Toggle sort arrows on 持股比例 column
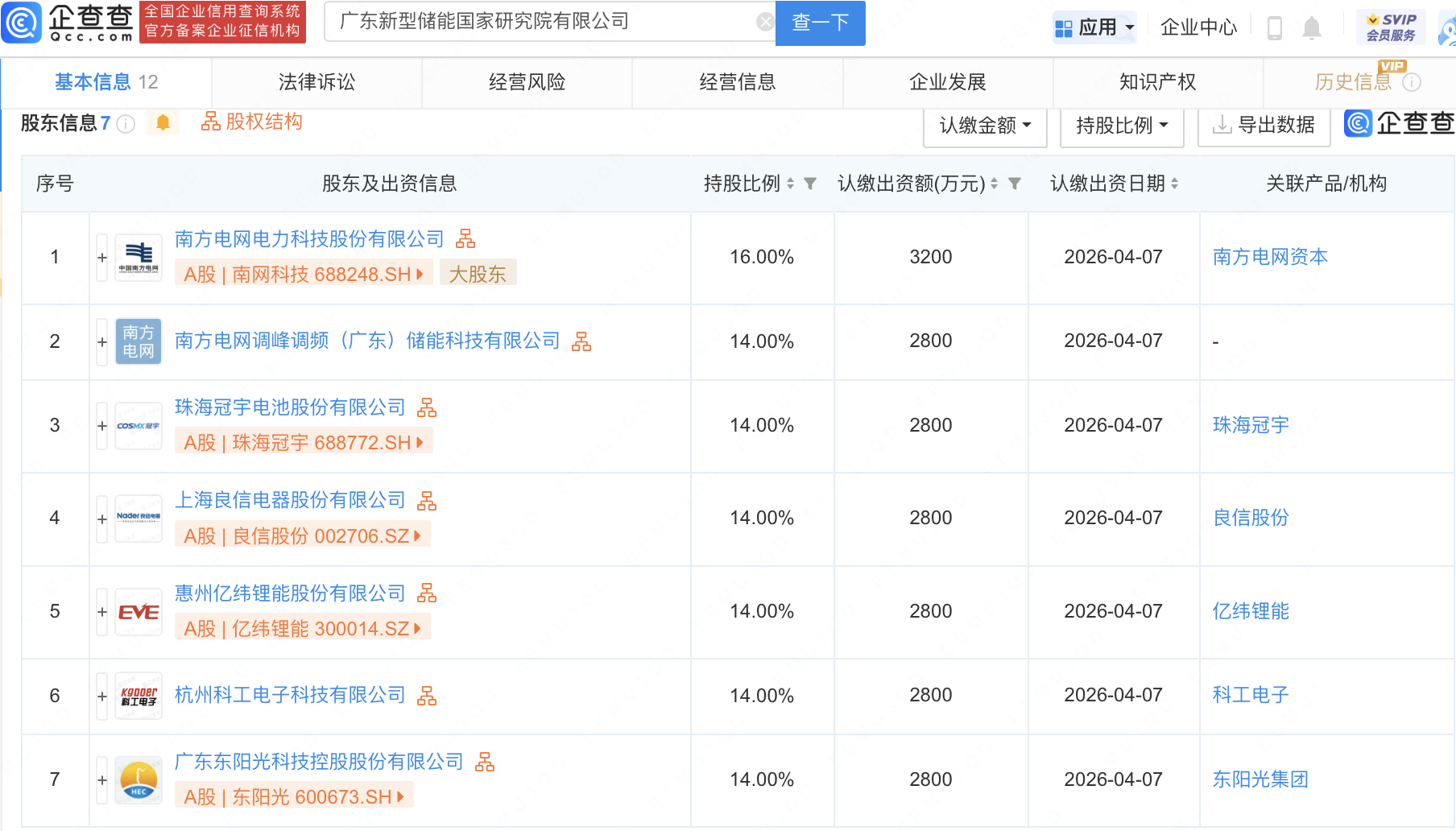 tap(790, 184)
